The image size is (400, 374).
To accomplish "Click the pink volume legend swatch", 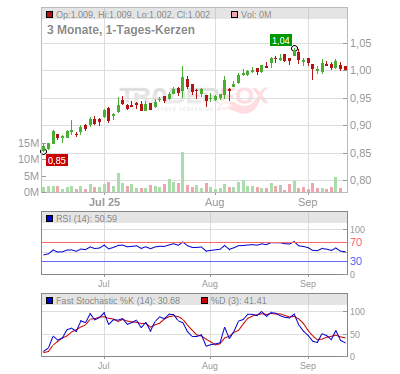I will 234,15.
